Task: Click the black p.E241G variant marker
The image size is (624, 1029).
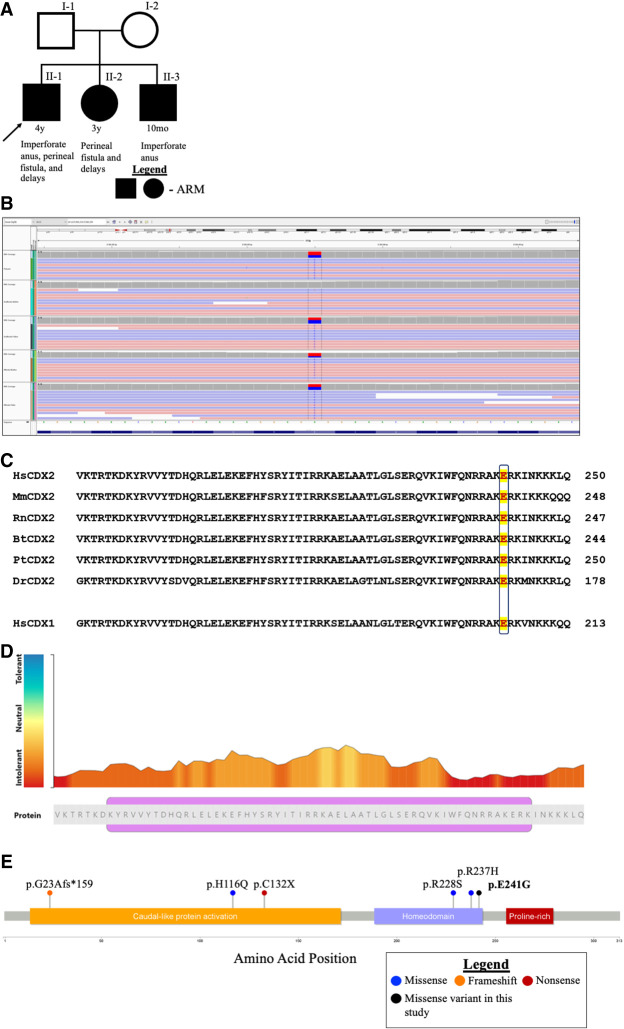Action: pos(479,893)
